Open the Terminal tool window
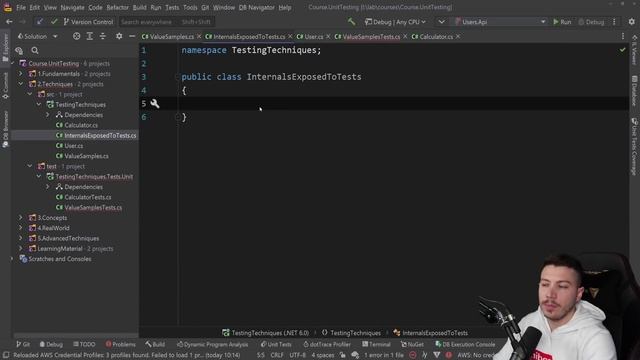640x360 pixels. tap(376, 344)
